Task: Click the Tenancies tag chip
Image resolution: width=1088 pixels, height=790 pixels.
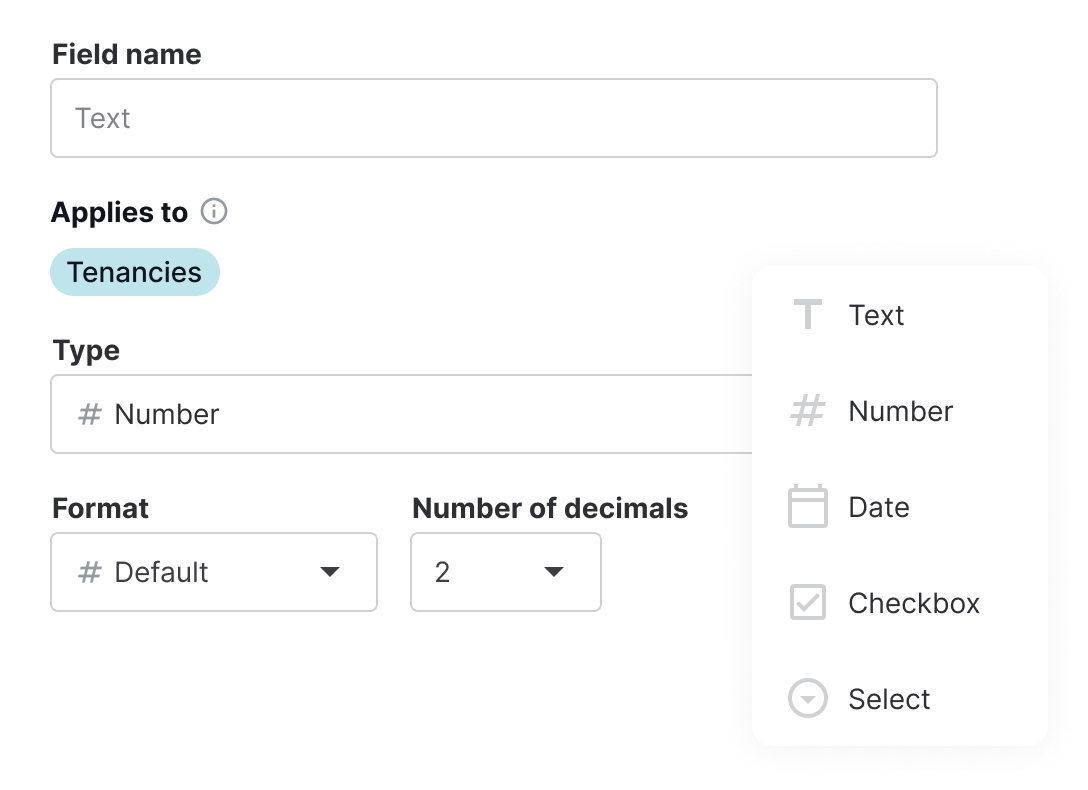Action: [x=134, y=272]
